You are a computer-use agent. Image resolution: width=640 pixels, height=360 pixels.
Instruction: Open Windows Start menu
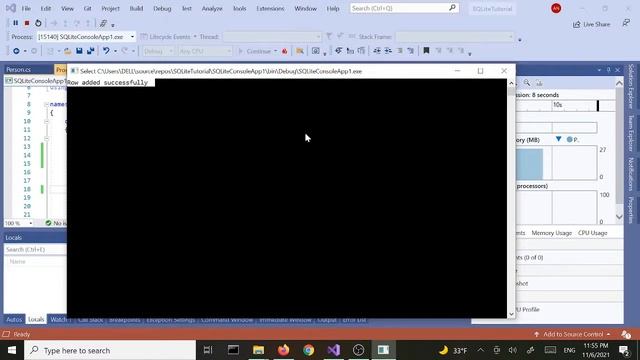pos(12,350)
